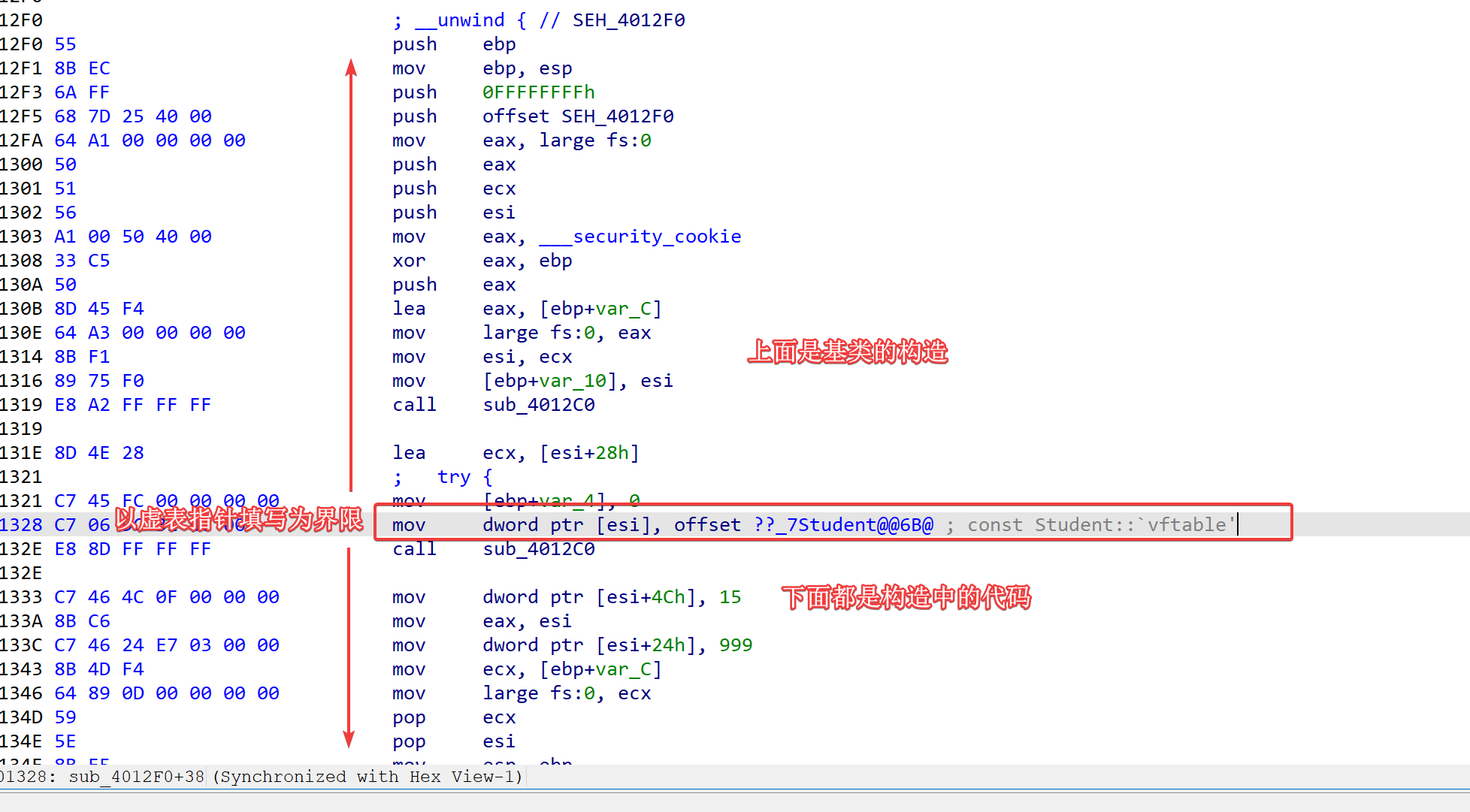Click the xor eax, ebp instruction

coord(482,261)
